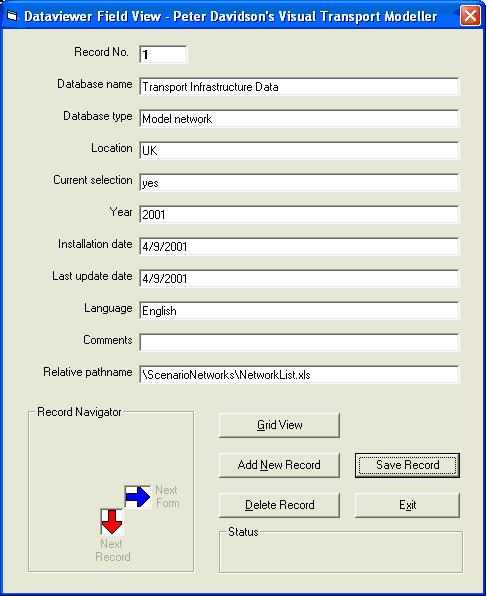Click the Next Form text label
Image resolution: width=487 pixels, height=596 pixels.
pyautogui.click(x=167, y=496)
